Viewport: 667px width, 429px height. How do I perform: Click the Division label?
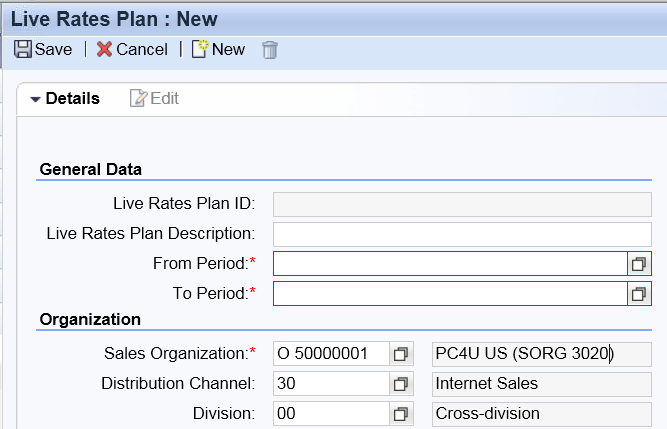224,414
